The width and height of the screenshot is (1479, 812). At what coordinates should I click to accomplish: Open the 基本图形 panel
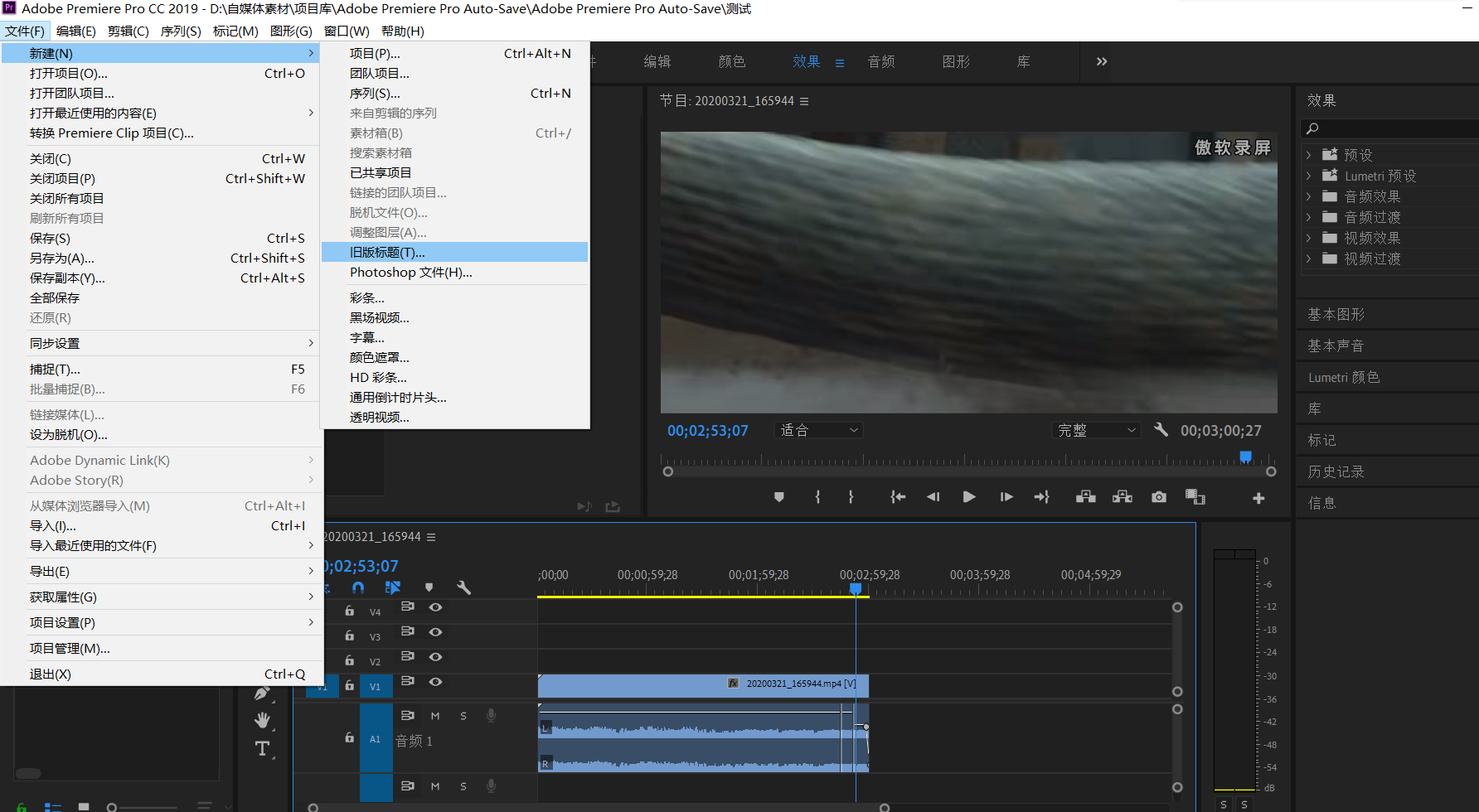[x=1336, y=315]
